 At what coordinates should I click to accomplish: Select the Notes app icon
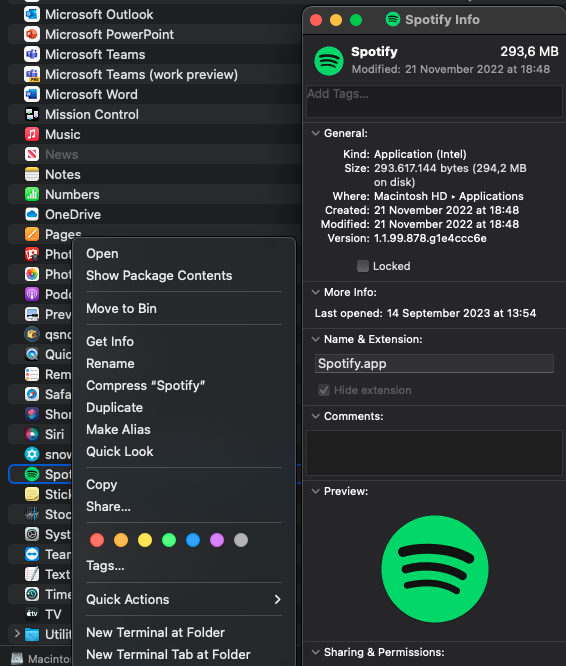click(x=32, y=174)
